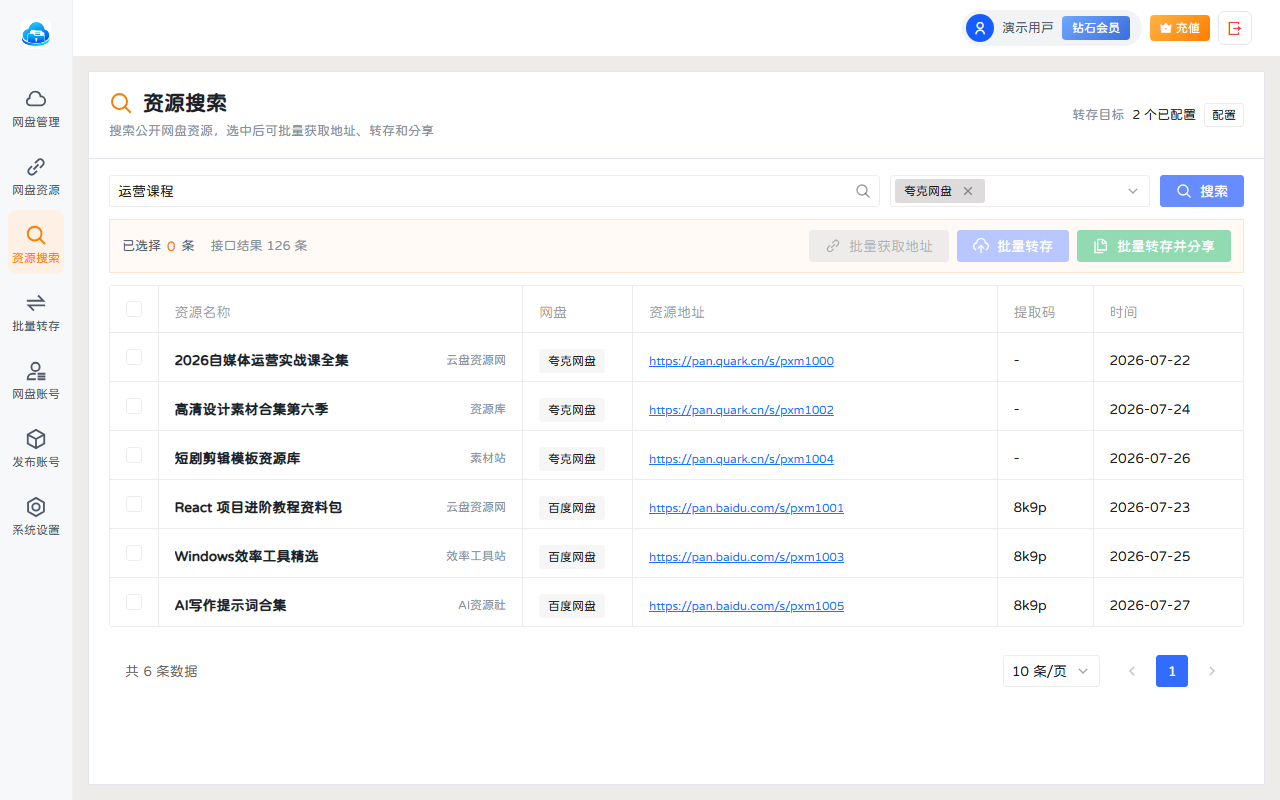Remove the 夸克网盘 filter tag
Viewport: 1280px width, 800px height.
[x=968, y=191]
